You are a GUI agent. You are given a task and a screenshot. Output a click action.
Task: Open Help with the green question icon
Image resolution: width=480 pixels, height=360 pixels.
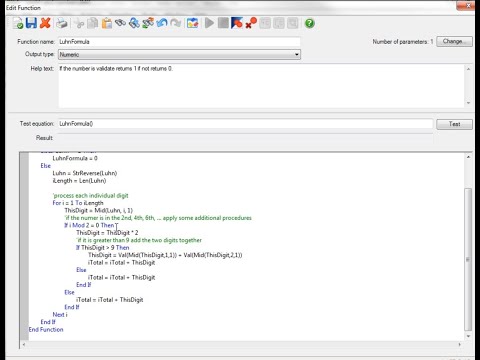(310, 23)
